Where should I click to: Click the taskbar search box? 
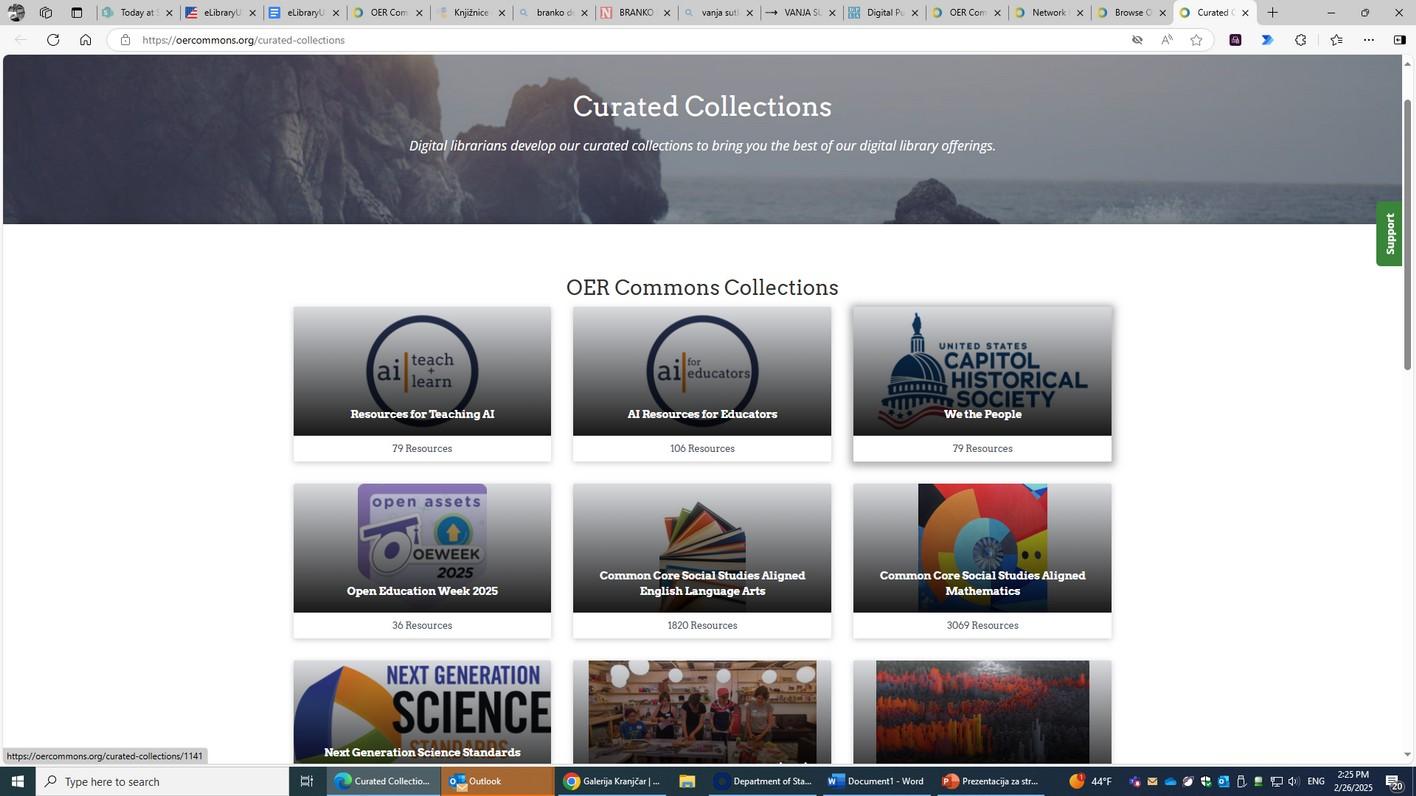pos(162,781)
